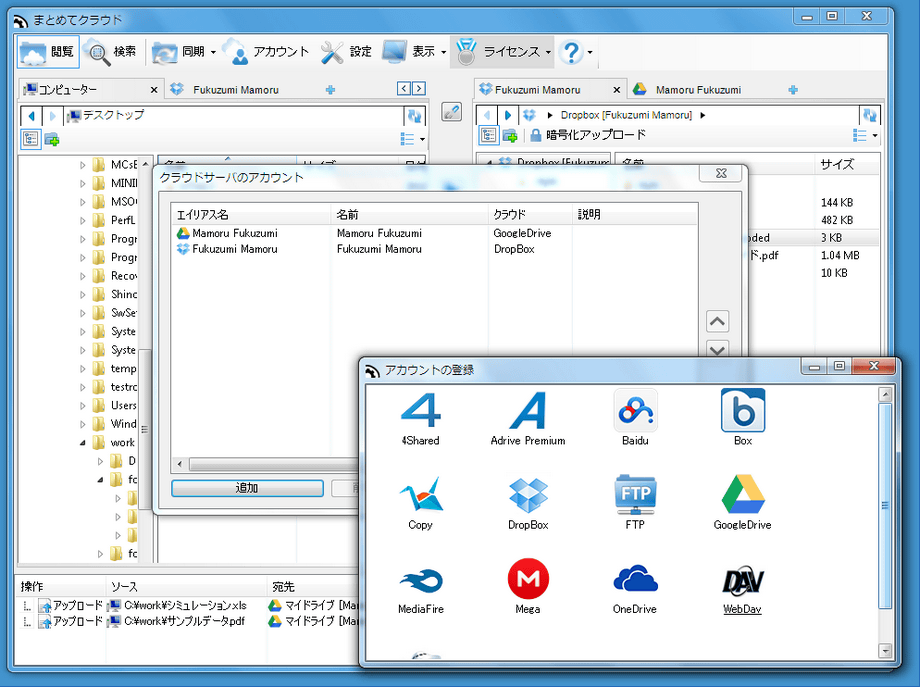
Task: Click the vertical scrollbar in registration window
Action: (x=885, y=506)
